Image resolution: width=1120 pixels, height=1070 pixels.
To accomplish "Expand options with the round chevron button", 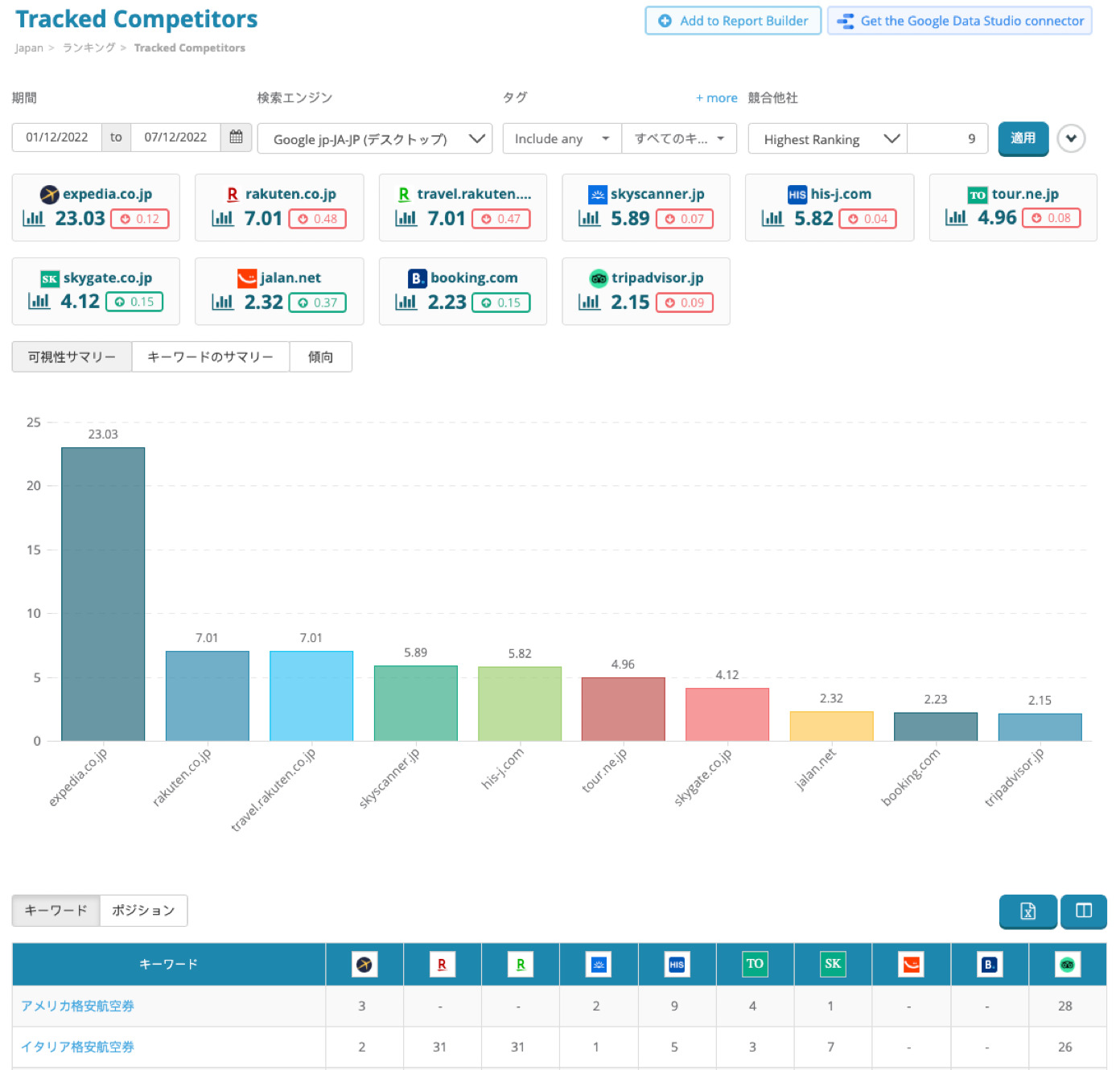I will pos(1071,138).
